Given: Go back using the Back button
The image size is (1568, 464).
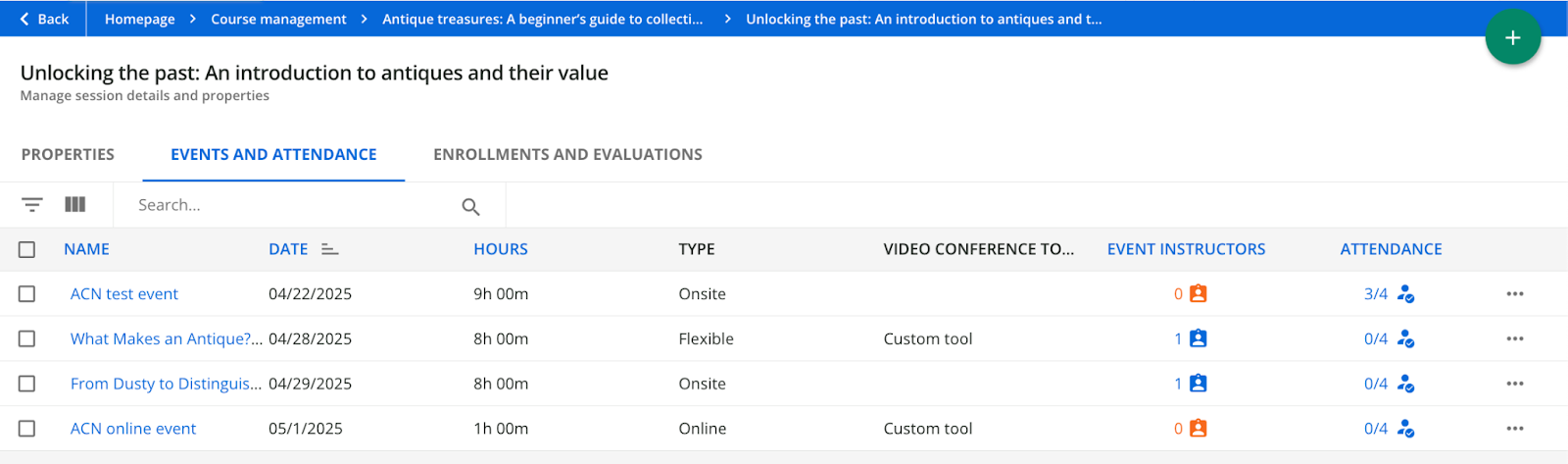Looking at the screenshot, I should pos(44,19).
